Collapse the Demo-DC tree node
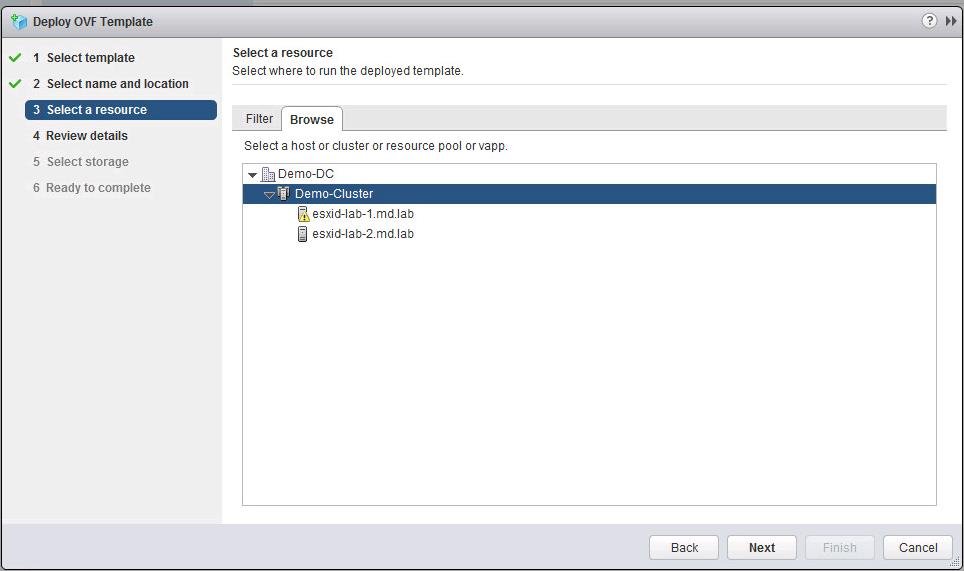964x571 pixels. (x=253, y=175)
